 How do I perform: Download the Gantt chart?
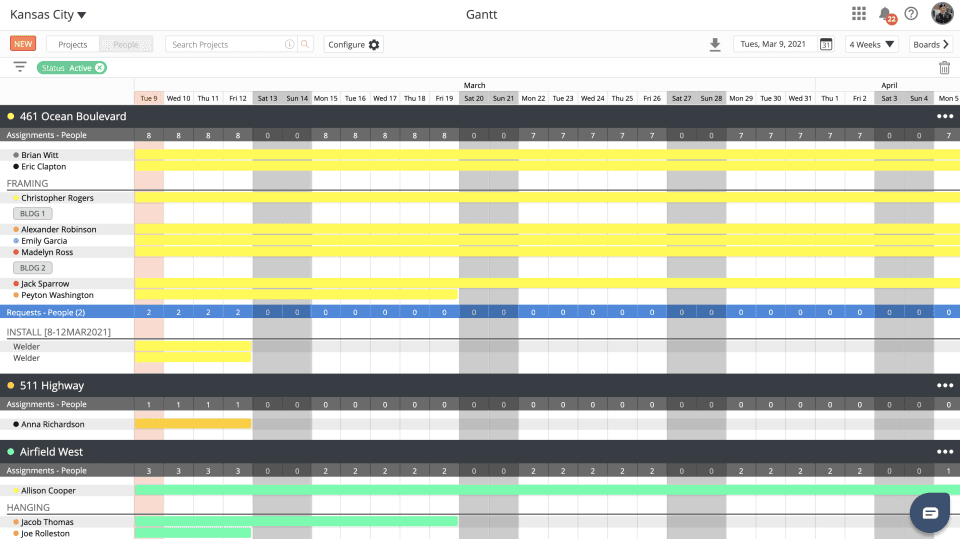tap(715, 45)
